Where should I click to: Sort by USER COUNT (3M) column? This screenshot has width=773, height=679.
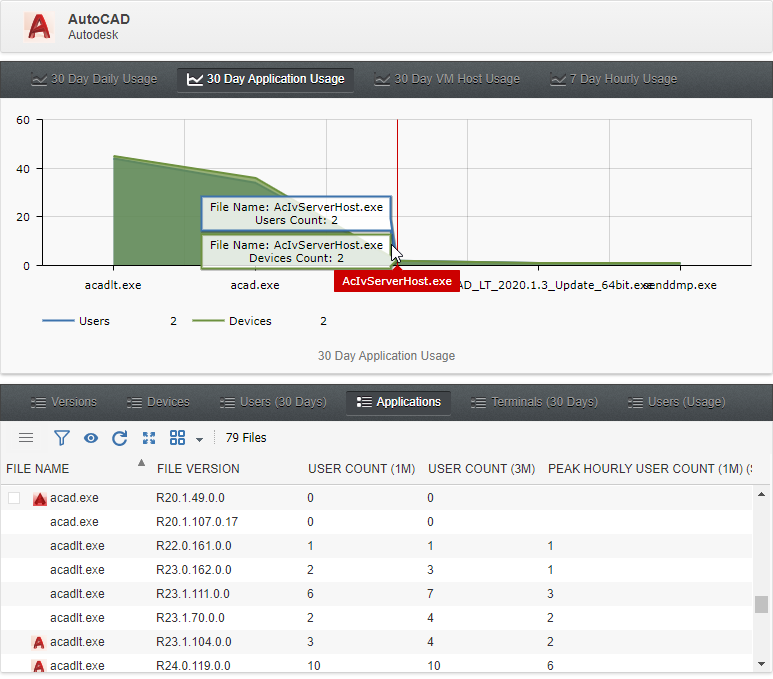point(482,469)
